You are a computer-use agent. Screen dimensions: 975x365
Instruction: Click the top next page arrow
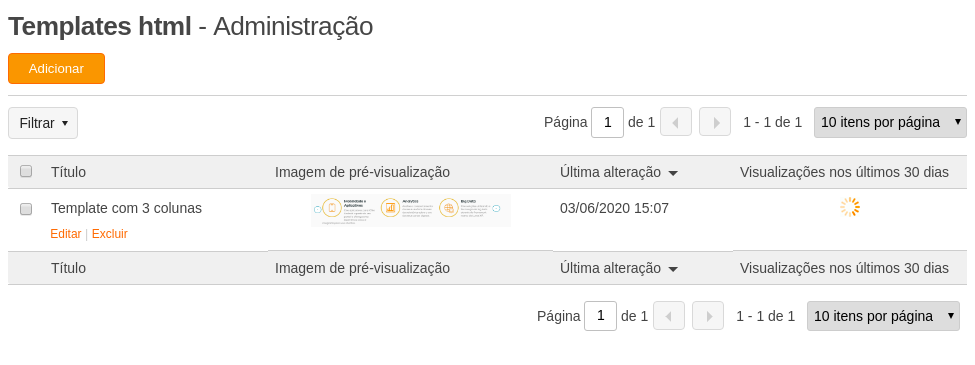pos(714,122)
